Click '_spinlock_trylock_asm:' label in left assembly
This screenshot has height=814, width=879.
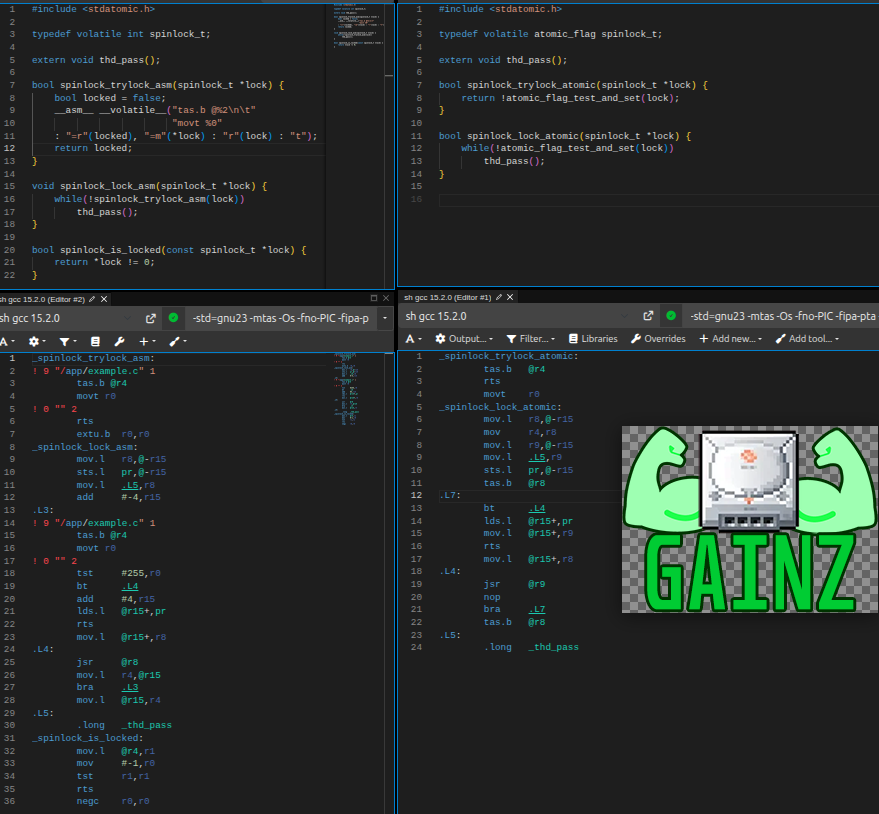pyautogui.click(x=93, y=358)
